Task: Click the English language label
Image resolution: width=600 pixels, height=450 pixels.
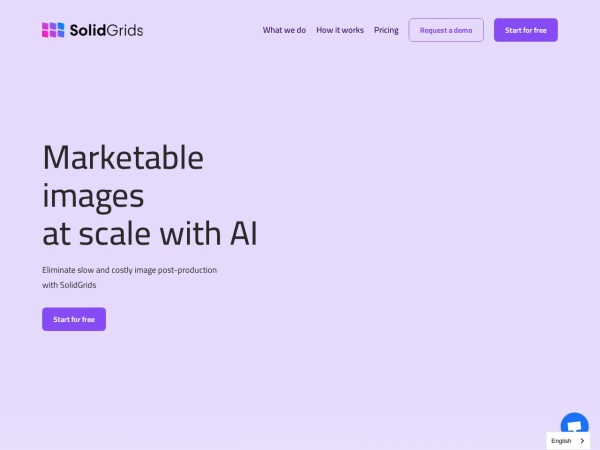Action: pyautogui.click(x=561, y=441)
